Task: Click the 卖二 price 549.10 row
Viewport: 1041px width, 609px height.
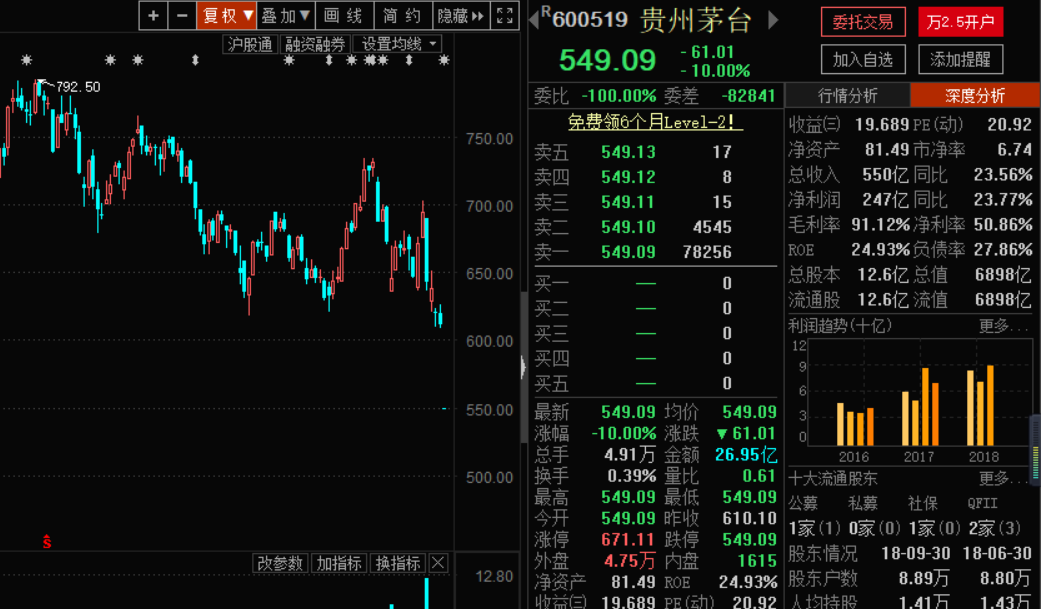Action: (x=653, y=227)
